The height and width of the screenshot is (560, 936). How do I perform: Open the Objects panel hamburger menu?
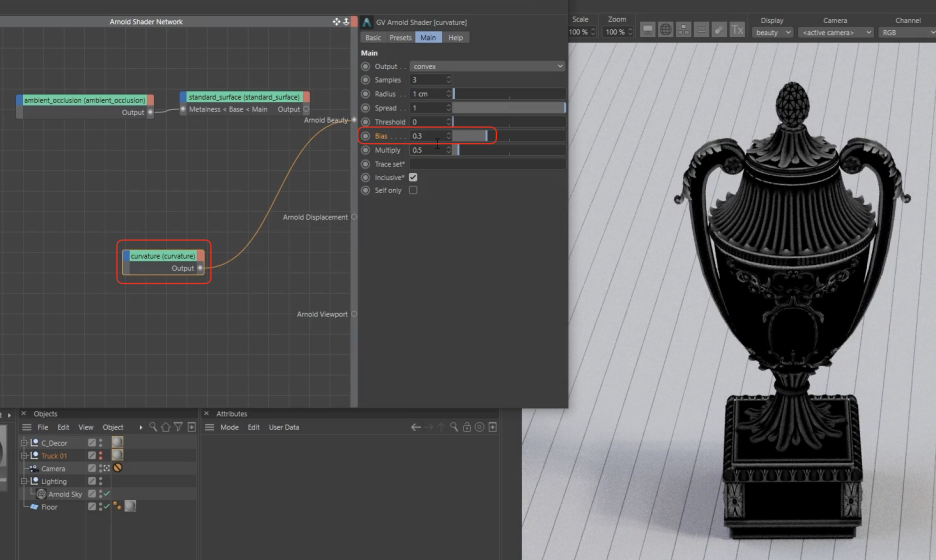(x=26, y=427)
